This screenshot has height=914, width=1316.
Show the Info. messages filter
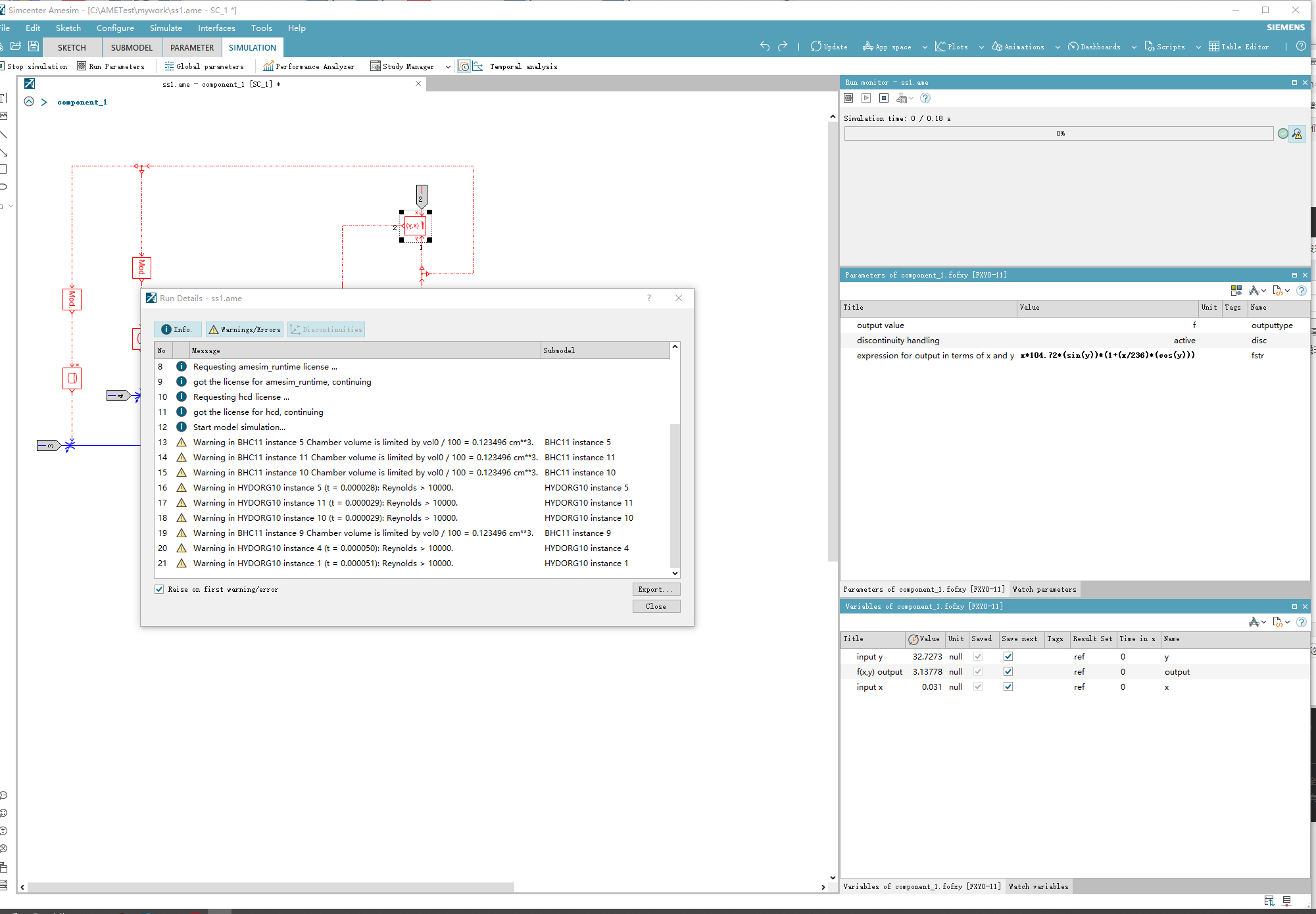(x=177, y=329)
